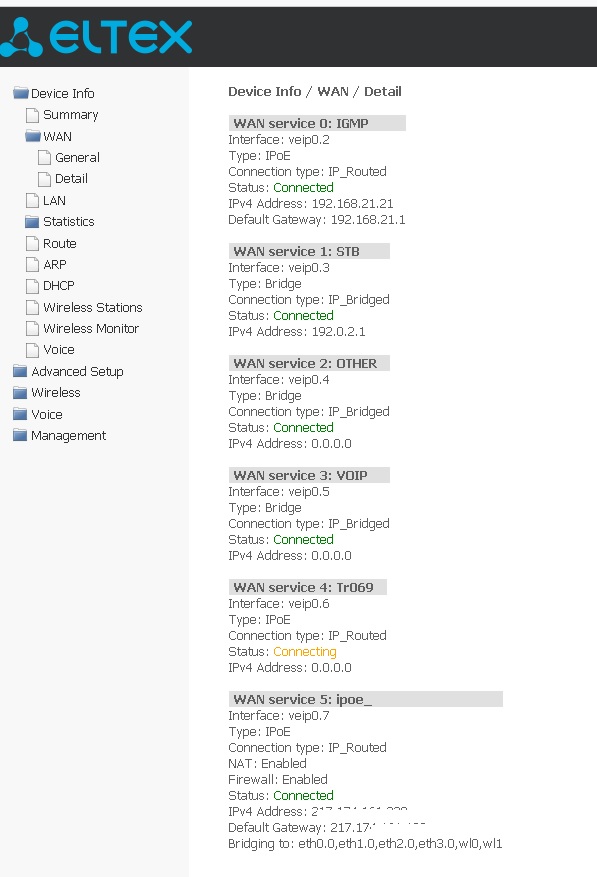The image size is (597, 877).
Task: Open the Wireless Stations page
Action: tap(92, 308)
